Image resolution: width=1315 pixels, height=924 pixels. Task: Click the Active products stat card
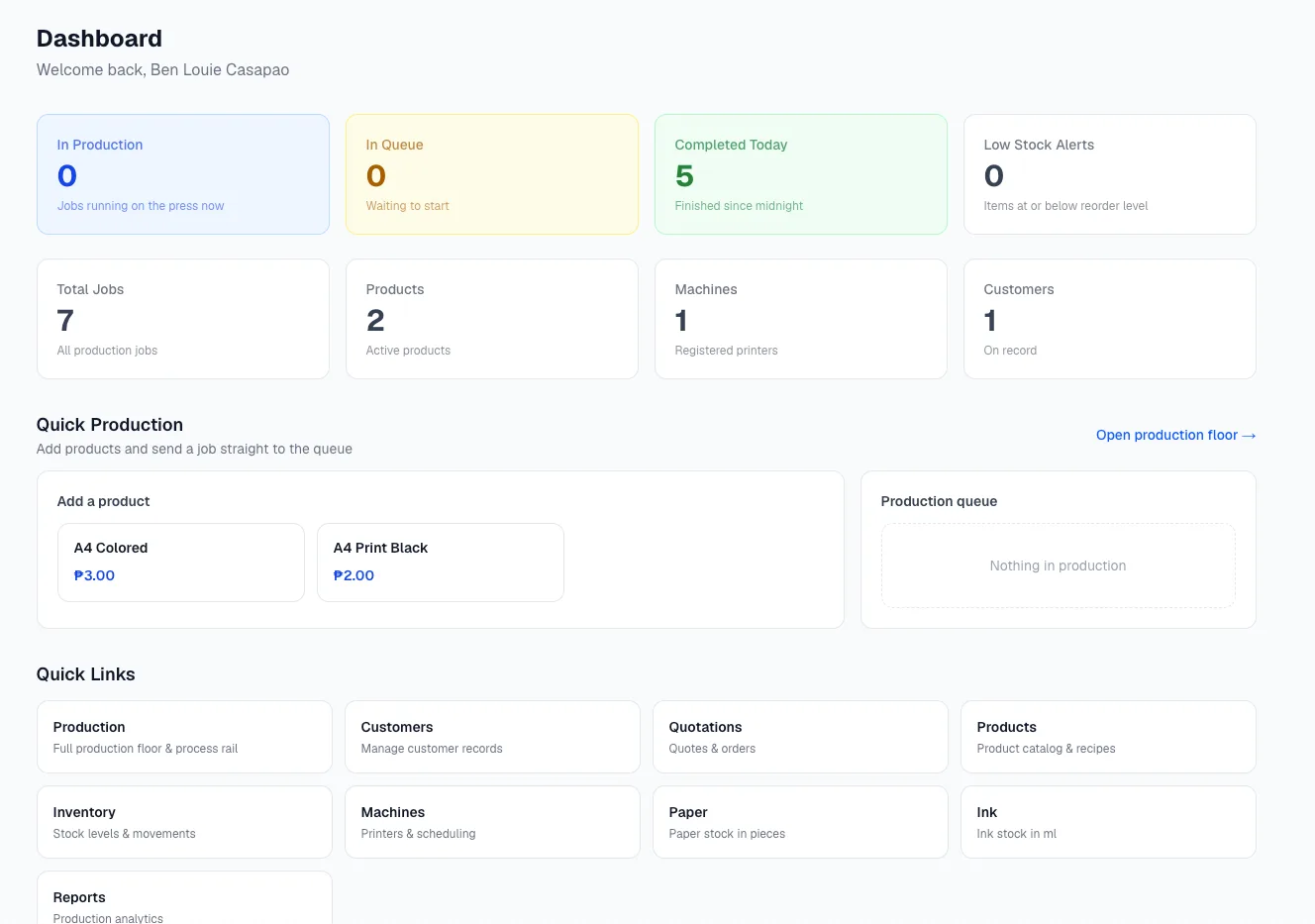(492, 319)
